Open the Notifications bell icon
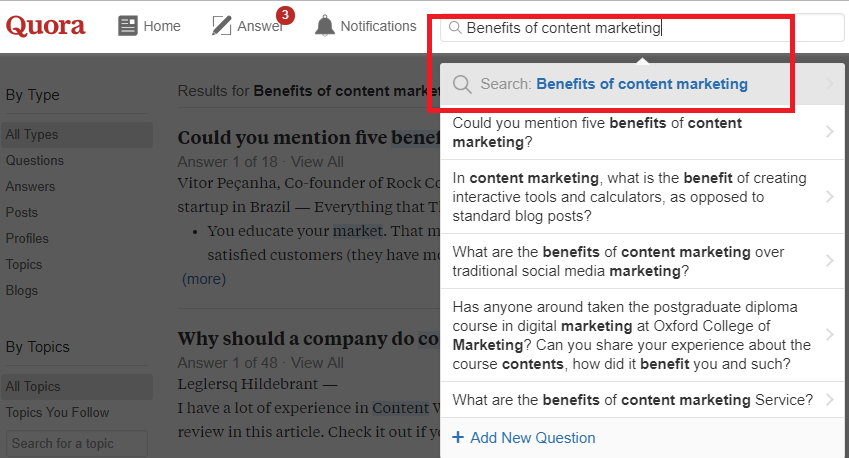This screenshot has height=458, width=849. (x=324, y=26)
